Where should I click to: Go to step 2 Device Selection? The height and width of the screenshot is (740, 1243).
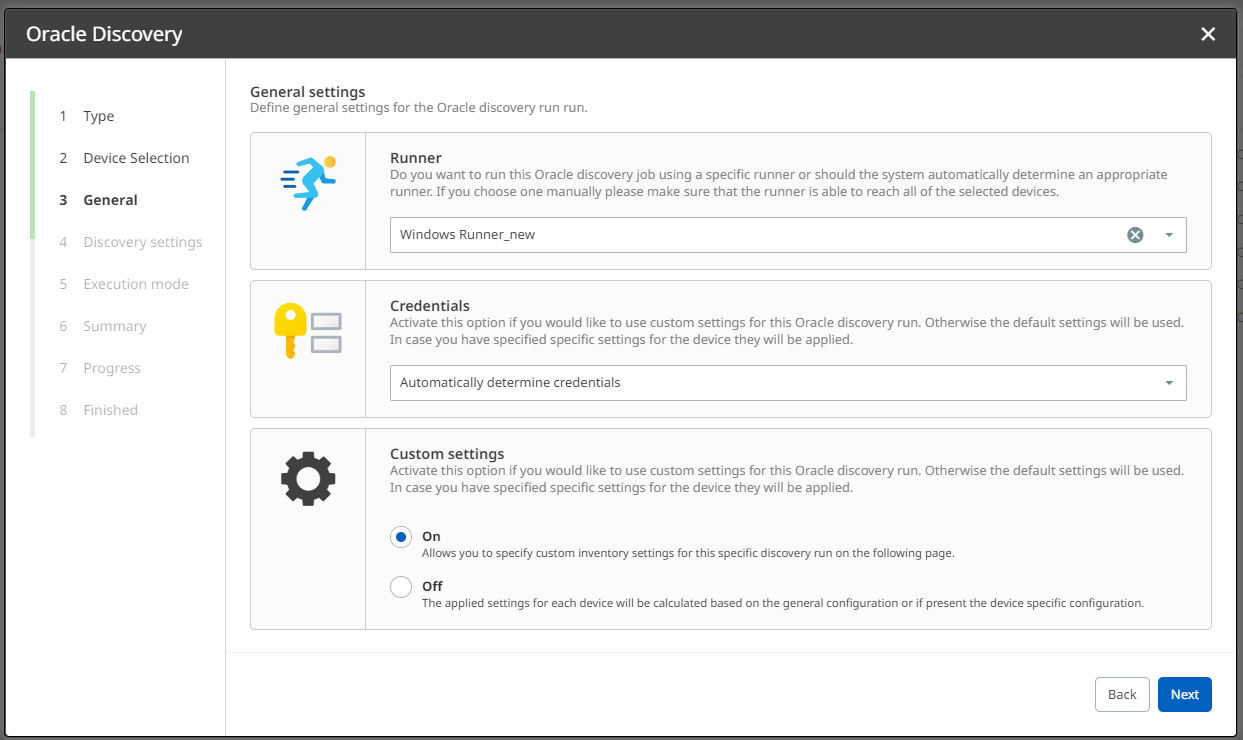pos(136,158)
